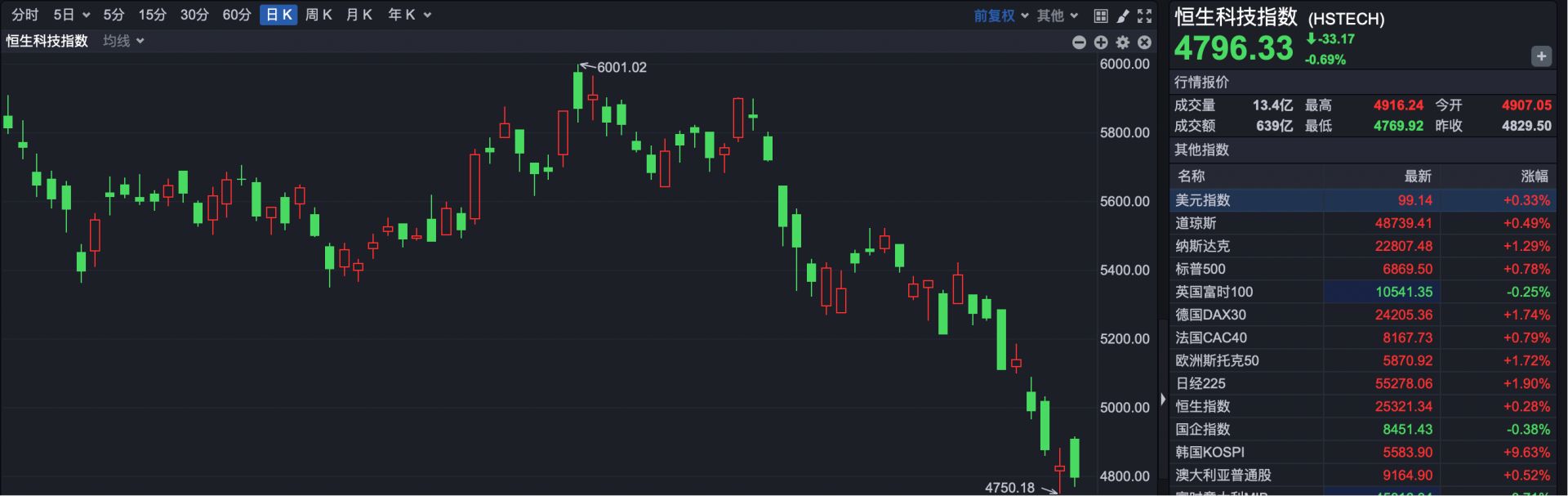Collapse the right side quote panel arrow
The width and height of the screenshot is (1568, 496).
[x=1163, y=400]
